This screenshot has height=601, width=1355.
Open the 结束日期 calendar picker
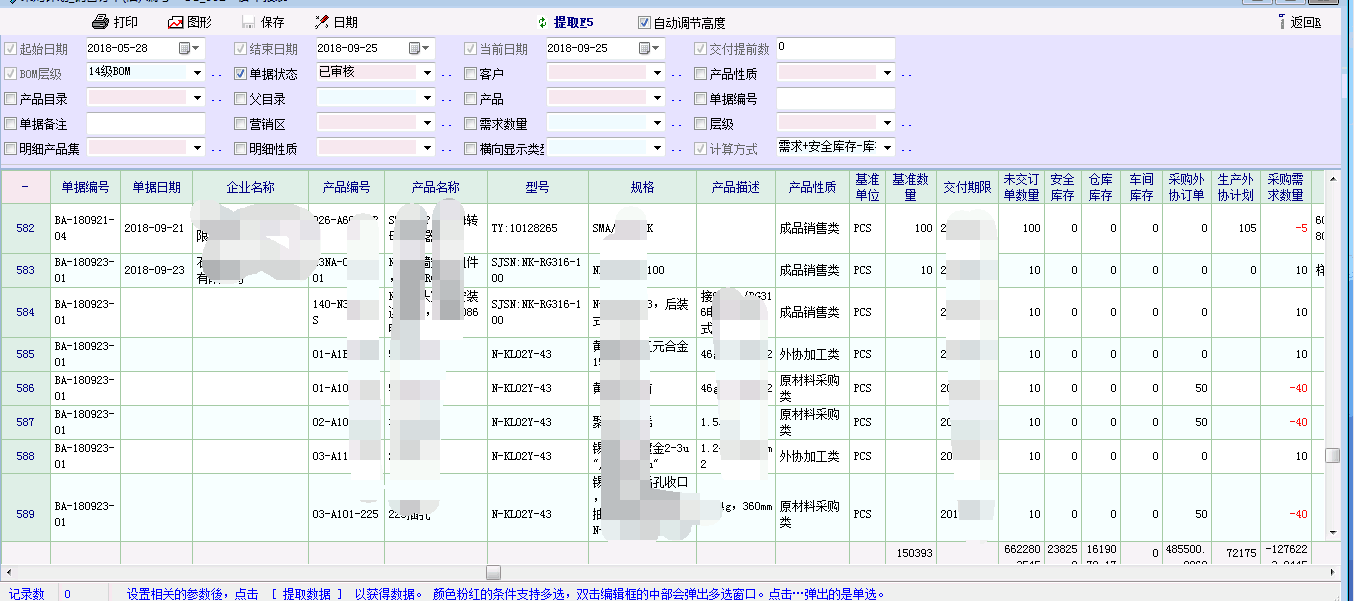[415, 48]
